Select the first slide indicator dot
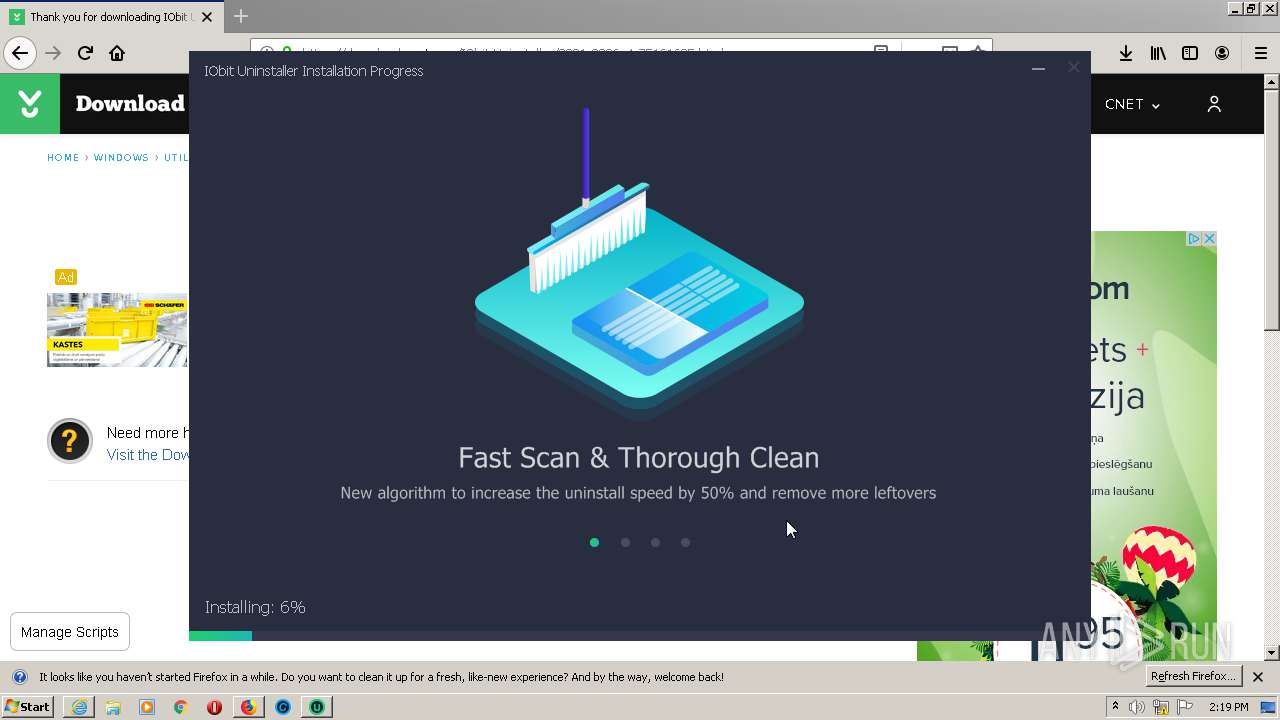The image size is (1280, 720). click(x=594, y=542)
